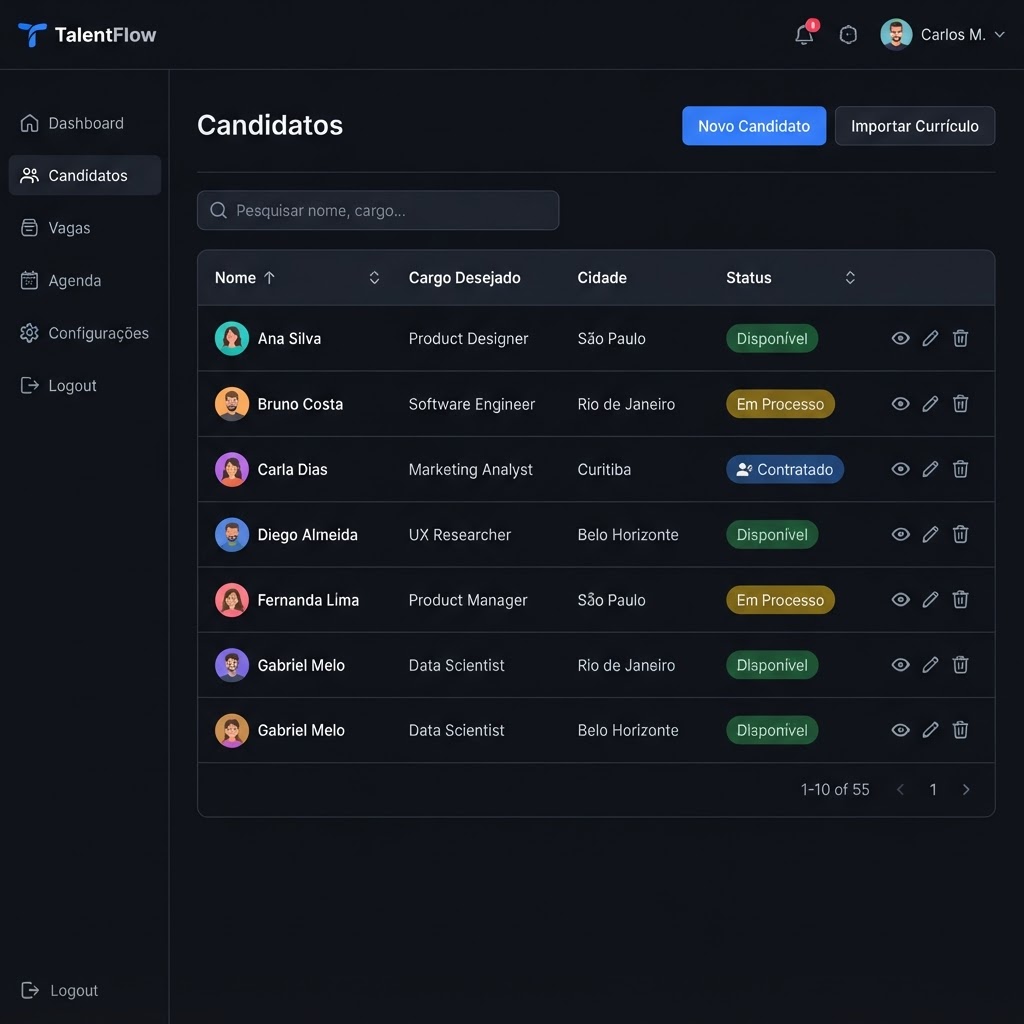Go to Dashboard in sidebar
This screenshot has width=1024, height=1024.
85,123
